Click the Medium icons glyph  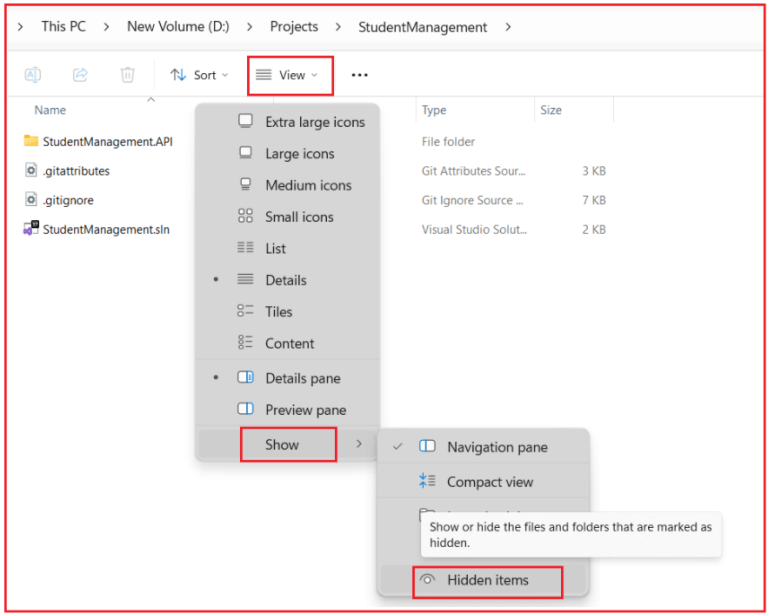tap(245, 184)
